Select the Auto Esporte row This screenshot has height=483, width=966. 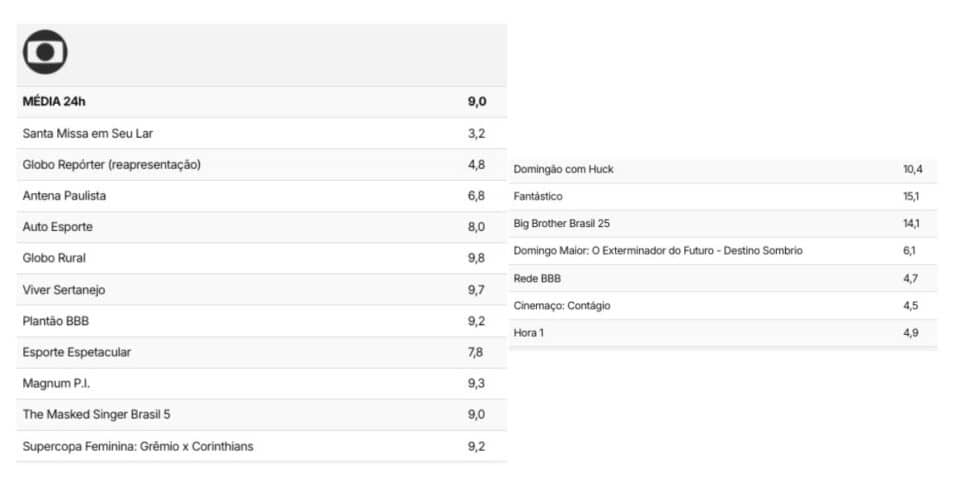tap(262, 227)
